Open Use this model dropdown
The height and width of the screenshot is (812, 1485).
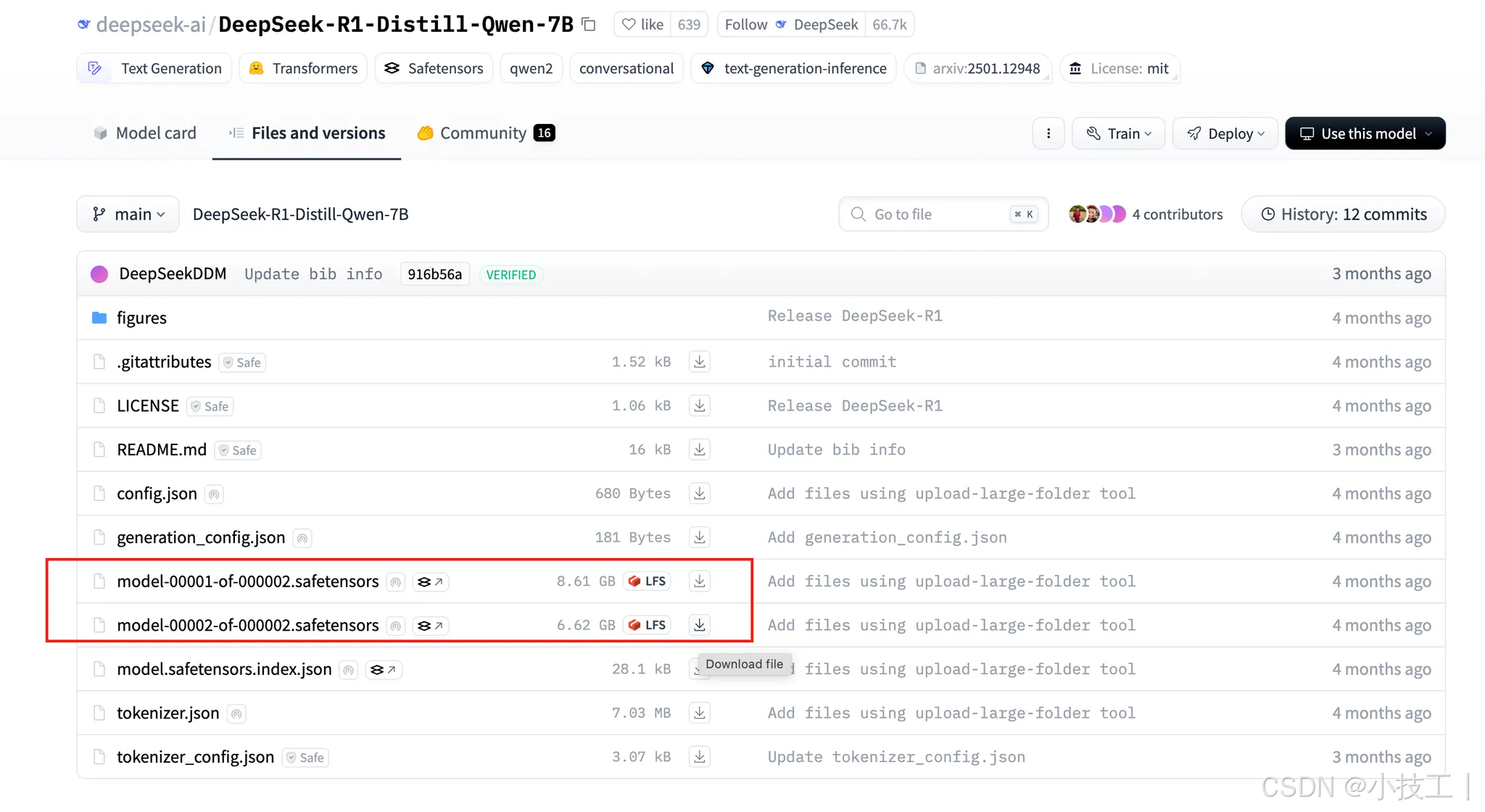tap(1365, 133)
